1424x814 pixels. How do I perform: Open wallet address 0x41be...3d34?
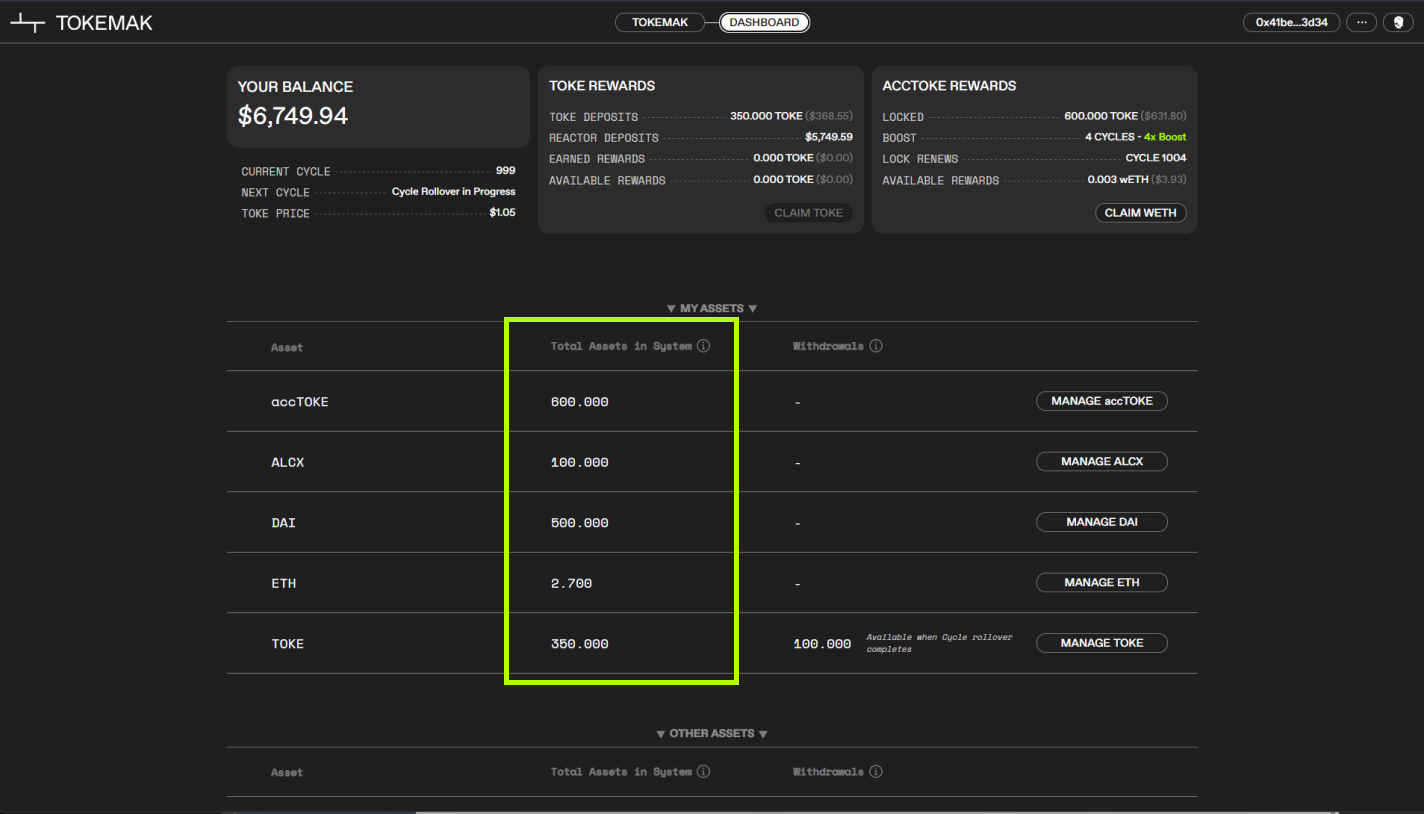[1291, 22]
